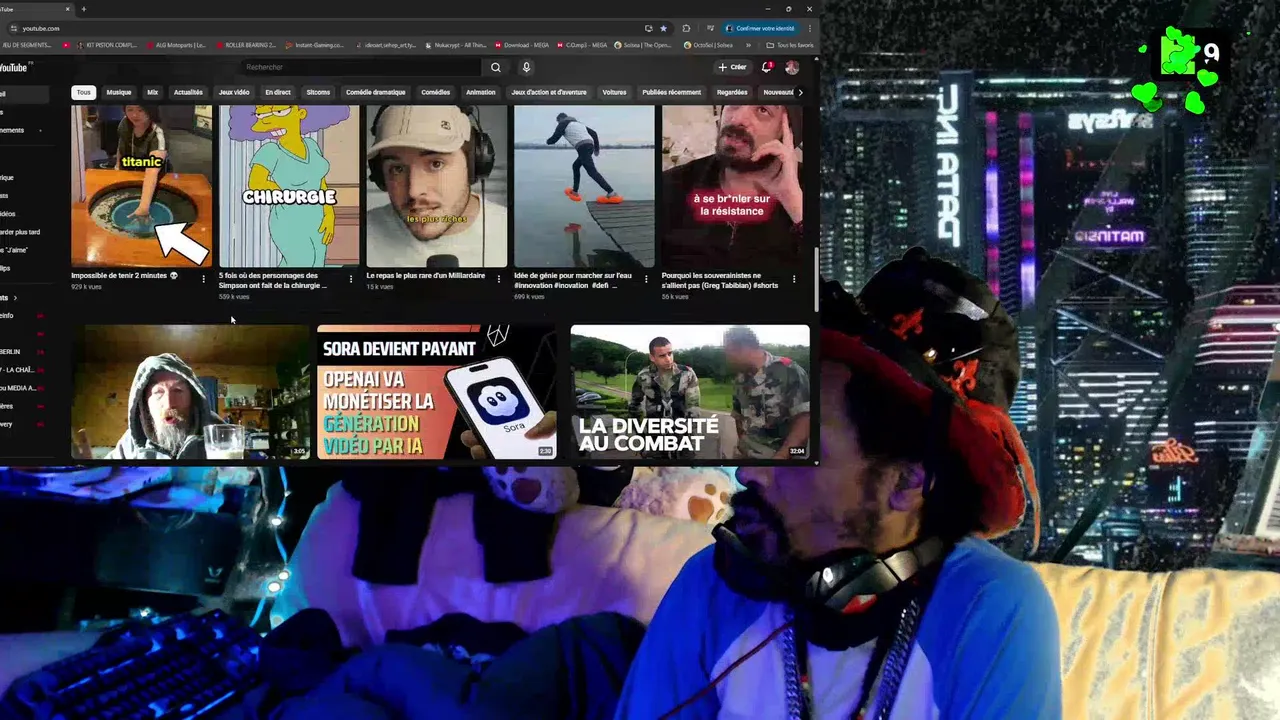Open 'Impossible de tenir 2 minutes' title link

pos(125,275)
